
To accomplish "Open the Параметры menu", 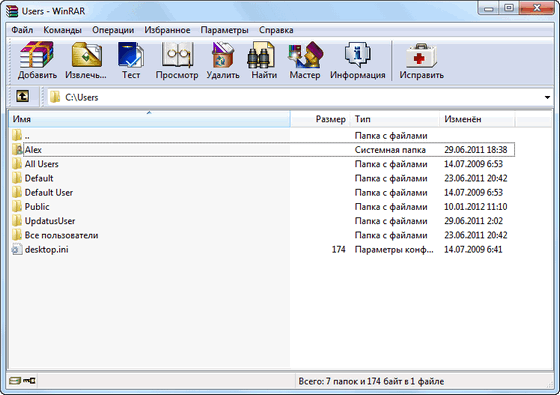I will pyautogui.click(x=224, y=30).
